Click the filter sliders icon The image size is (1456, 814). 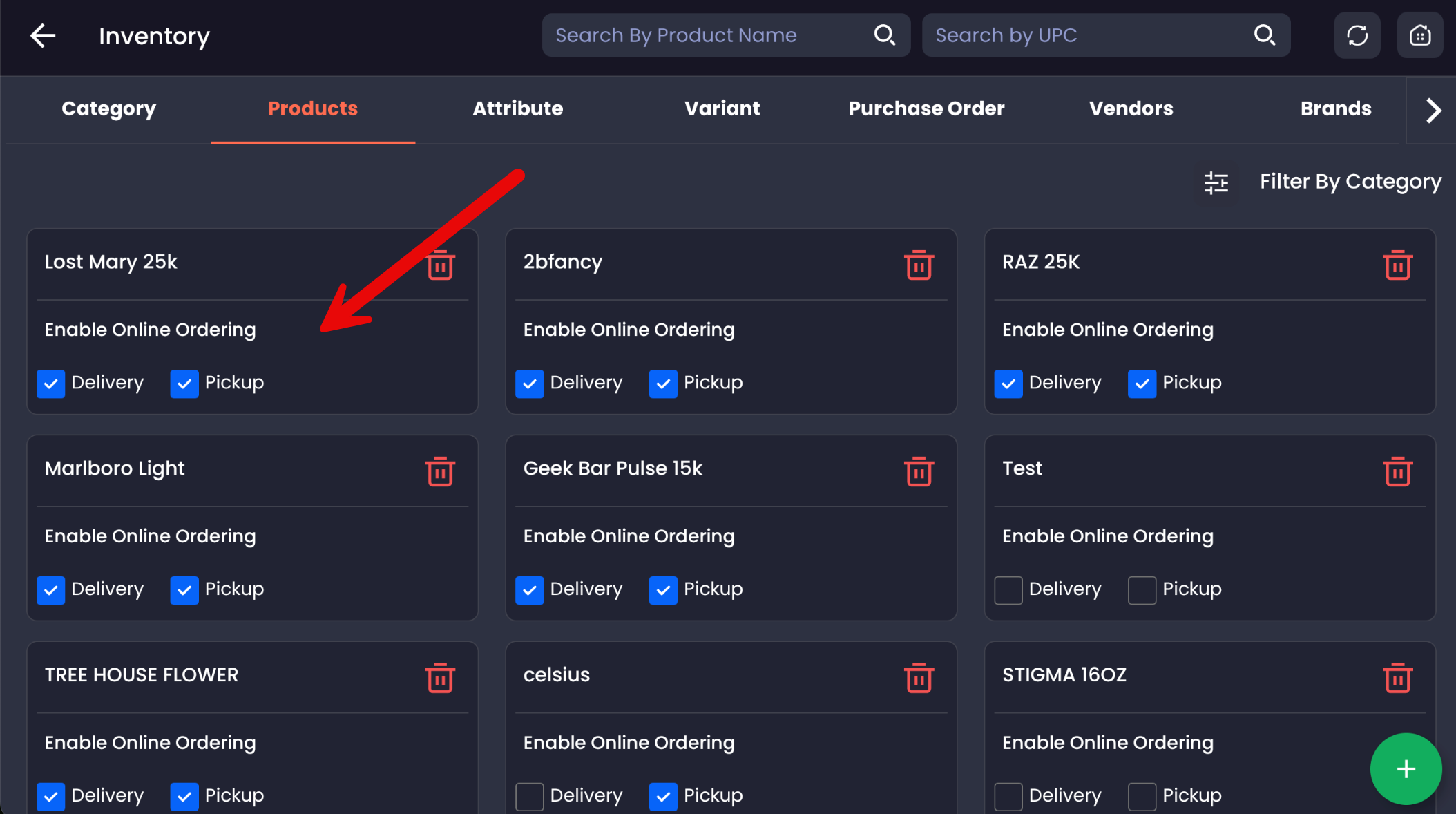click(x=1216, y=182)
